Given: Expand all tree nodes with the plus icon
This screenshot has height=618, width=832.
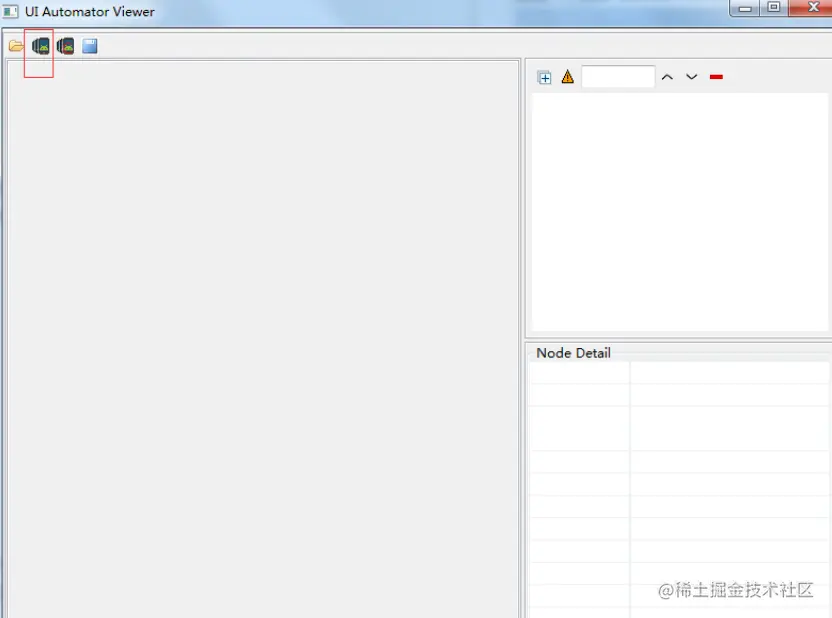Looking at the screenshot, I should tap(544, 77).
